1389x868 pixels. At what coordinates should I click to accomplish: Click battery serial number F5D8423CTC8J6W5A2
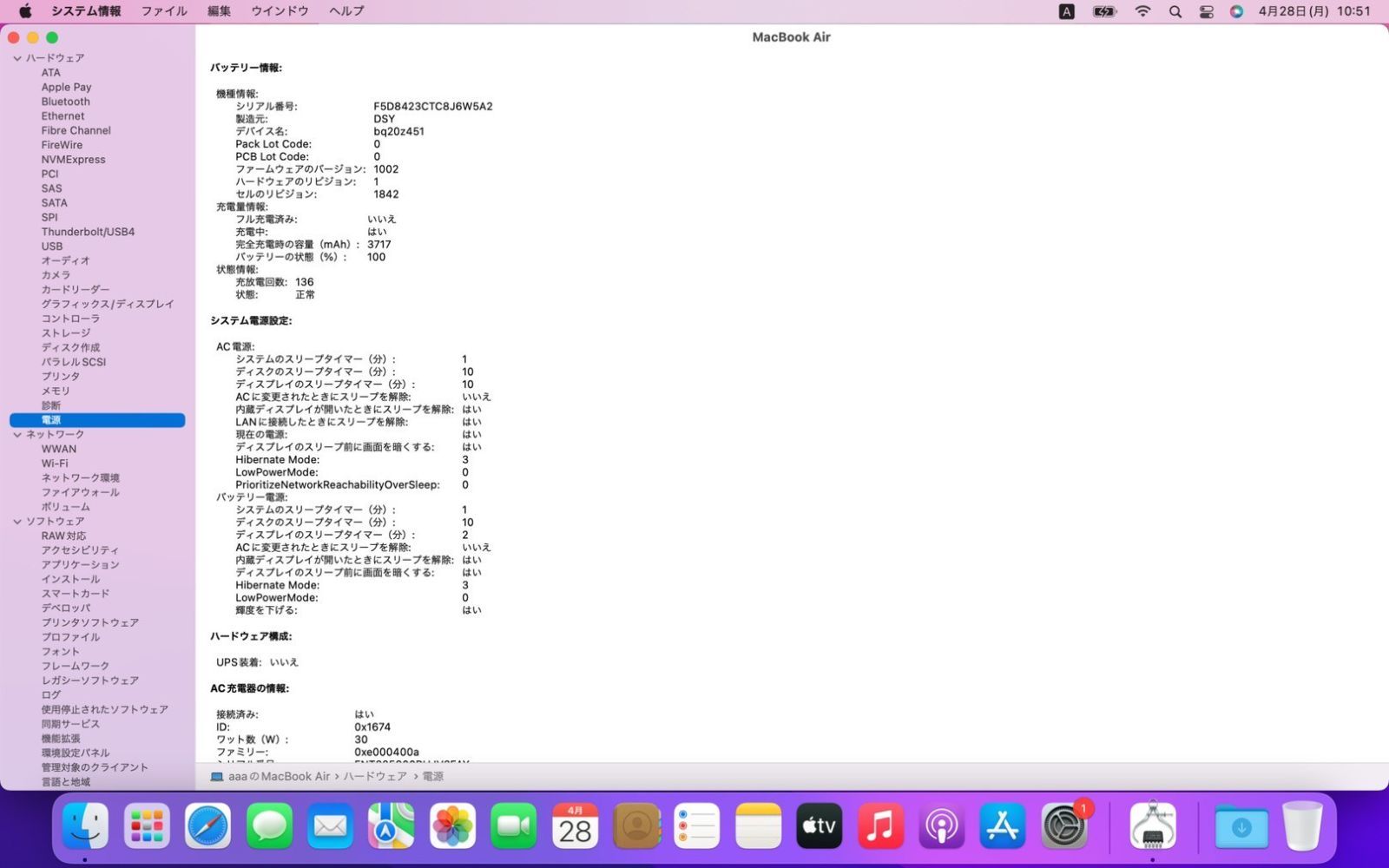pos(433,107)
